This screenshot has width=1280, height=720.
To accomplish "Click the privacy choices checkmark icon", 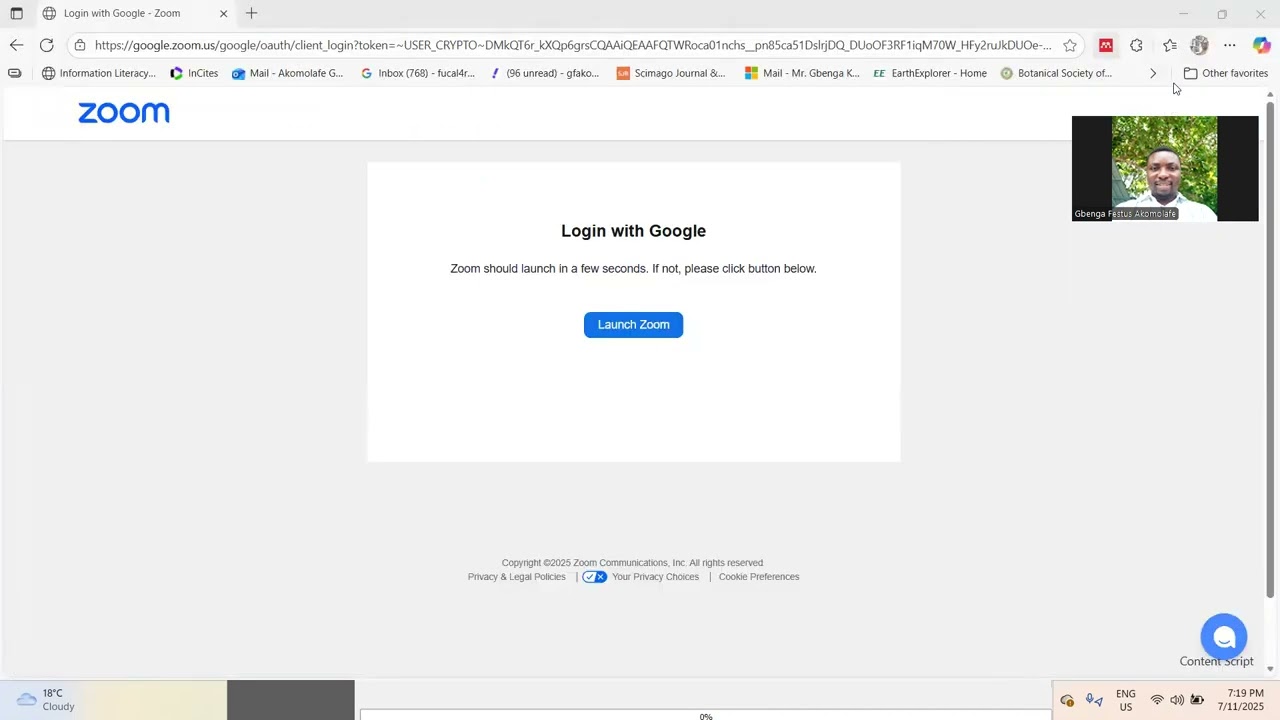I will (x=594, y=577).
